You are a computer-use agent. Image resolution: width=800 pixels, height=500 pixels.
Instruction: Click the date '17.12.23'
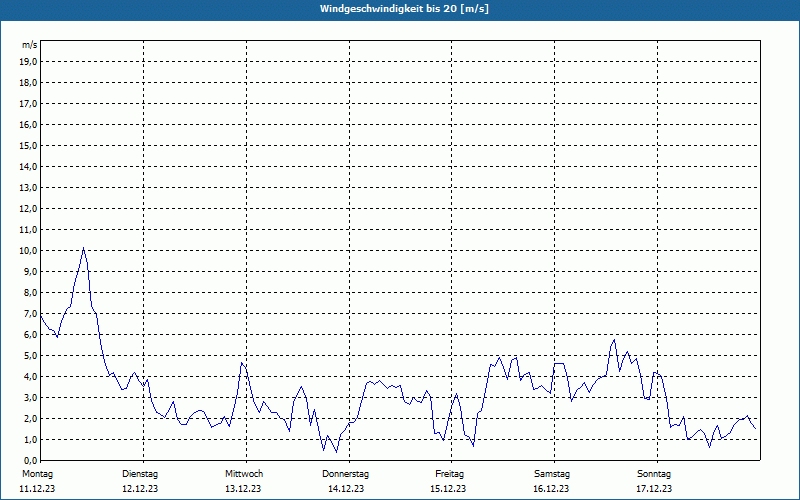(x=654, y=489)
